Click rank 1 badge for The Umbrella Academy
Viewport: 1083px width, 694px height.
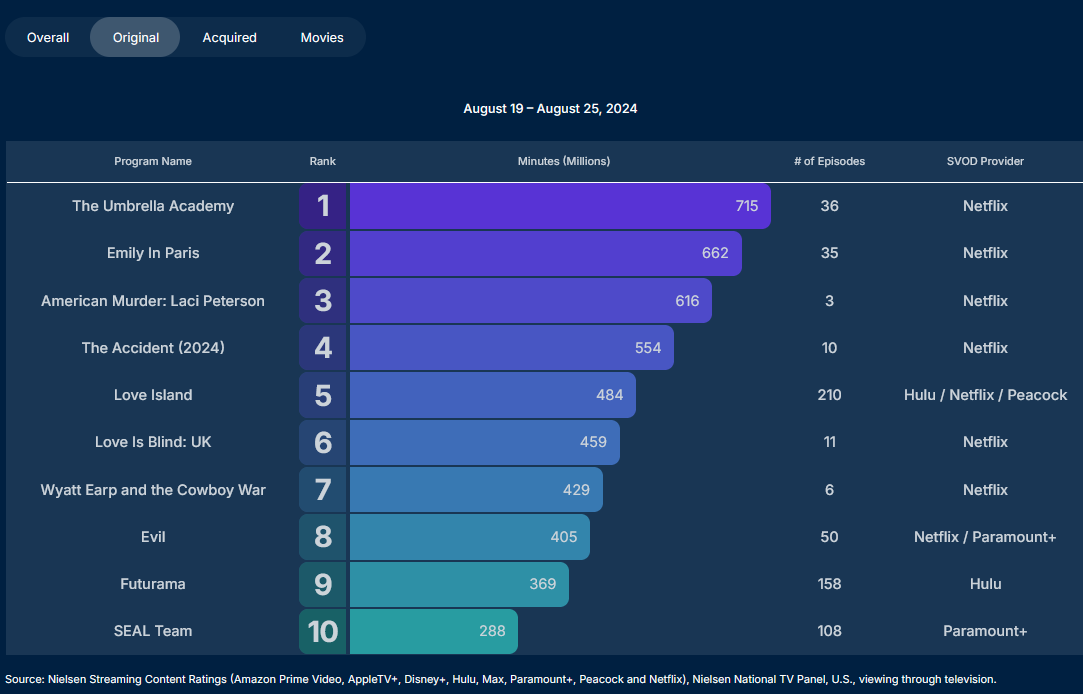pos(323,206)
